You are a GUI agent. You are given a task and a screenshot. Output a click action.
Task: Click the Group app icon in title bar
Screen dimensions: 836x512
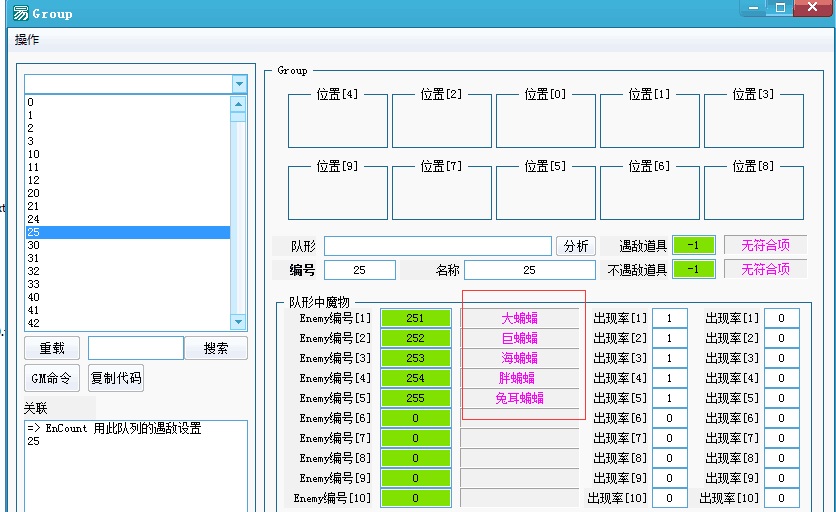click(x=20, y=13)
